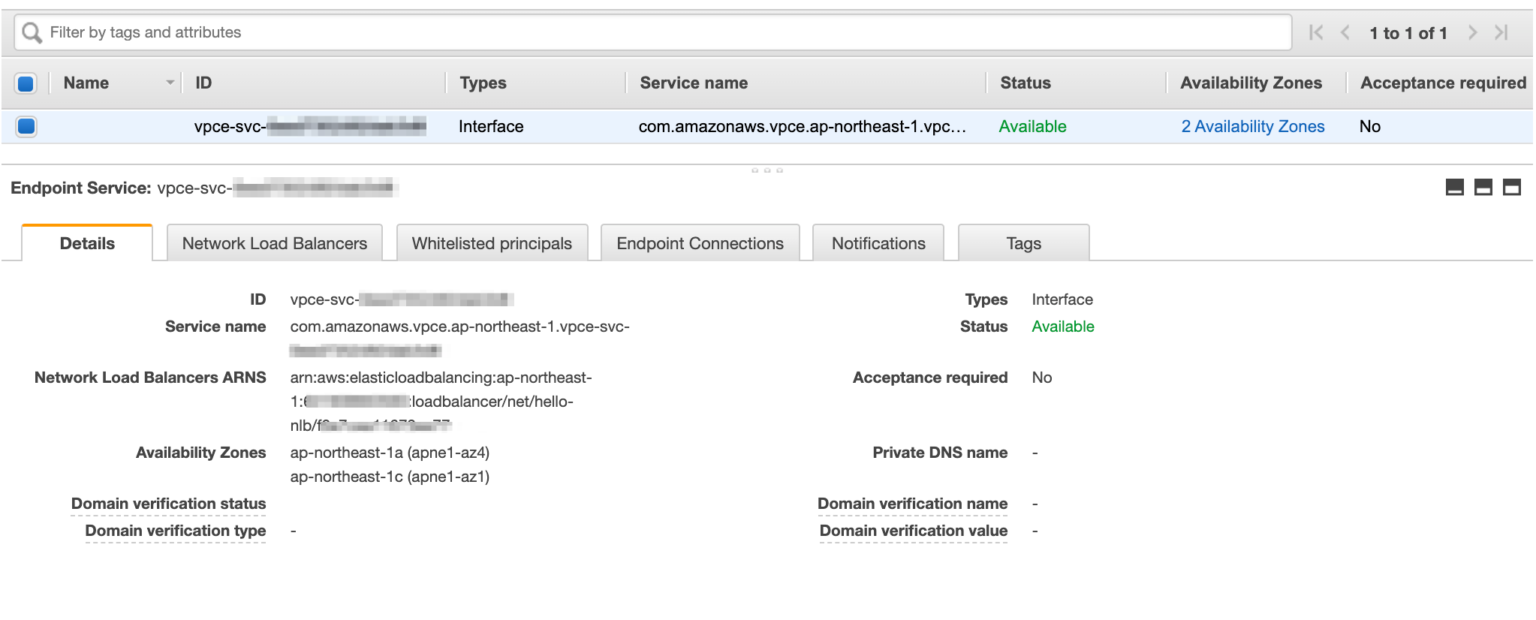Open the Tags tab

[1023, 242]
